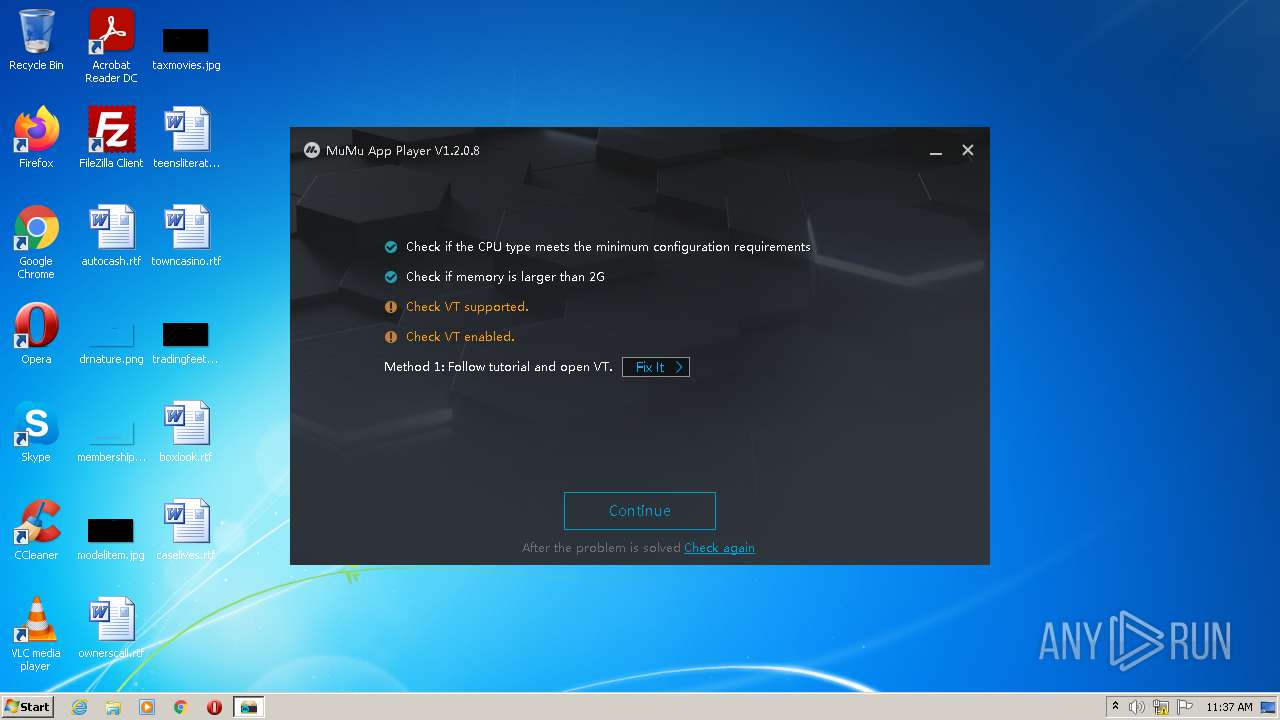Select the teensliterat... document icon

coord(186,138)
